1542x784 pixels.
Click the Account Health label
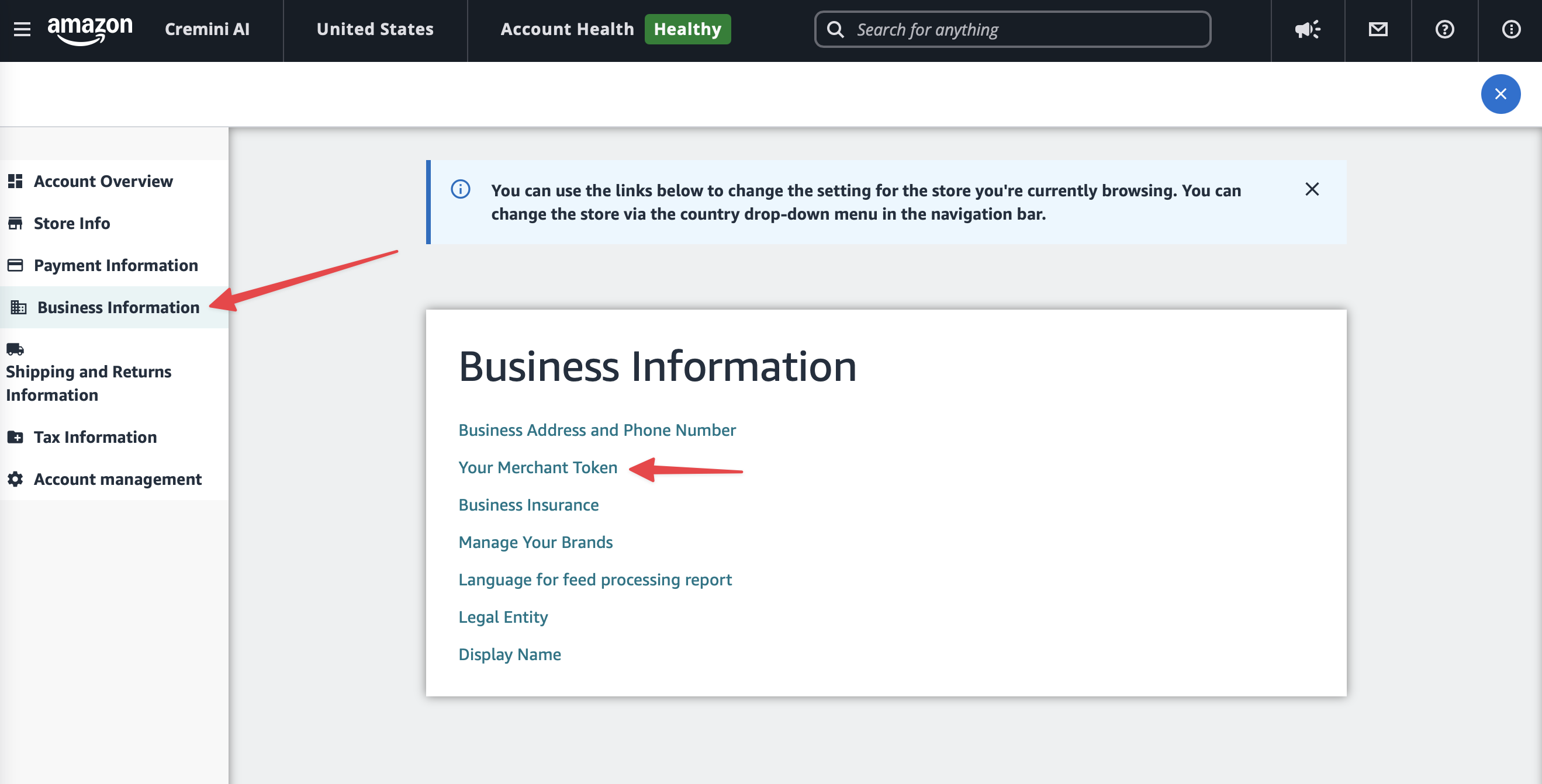(567, 29)
